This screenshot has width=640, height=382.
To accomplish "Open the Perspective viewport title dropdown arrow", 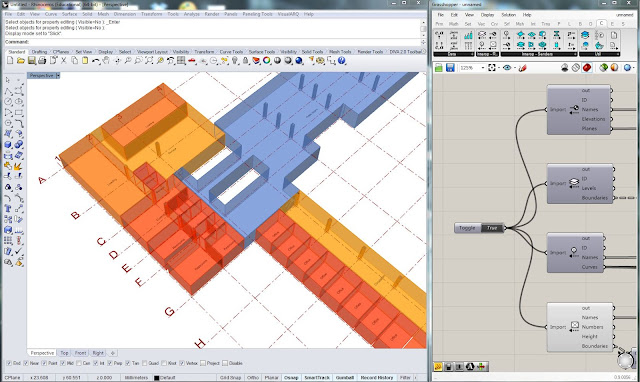I will pyautogui.click(x=58, y=76).
